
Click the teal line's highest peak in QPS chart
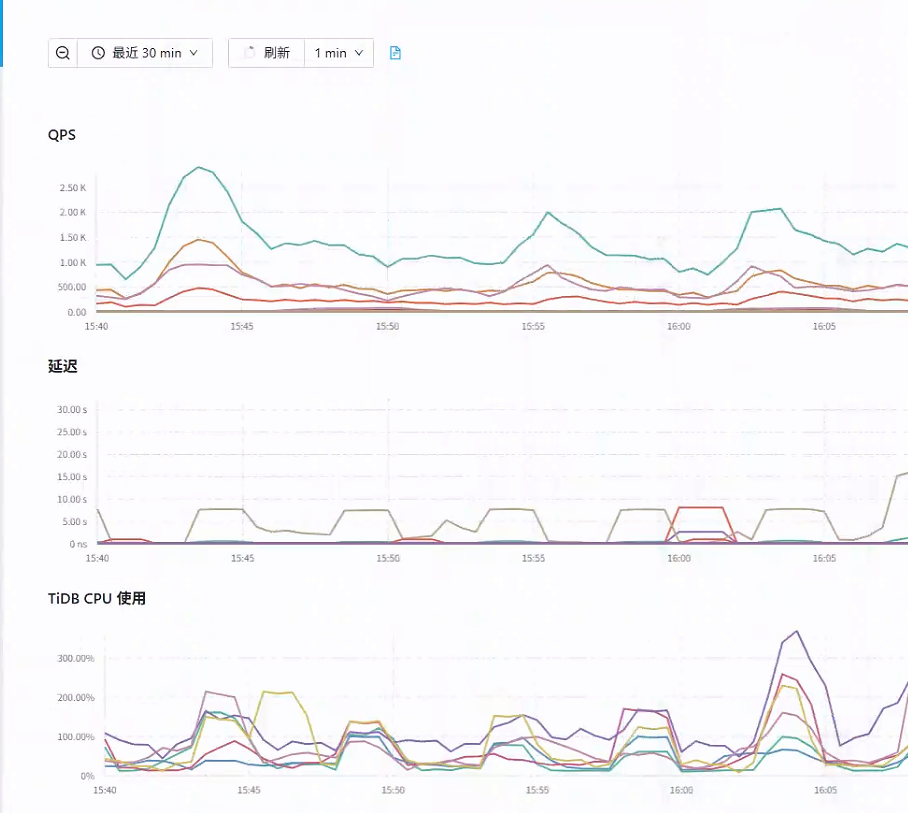click(x=199, y=167)
